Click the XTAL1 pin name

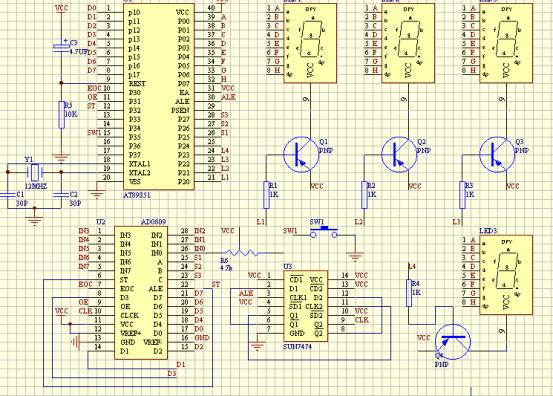pyautogui.click(x=140, y=164)
